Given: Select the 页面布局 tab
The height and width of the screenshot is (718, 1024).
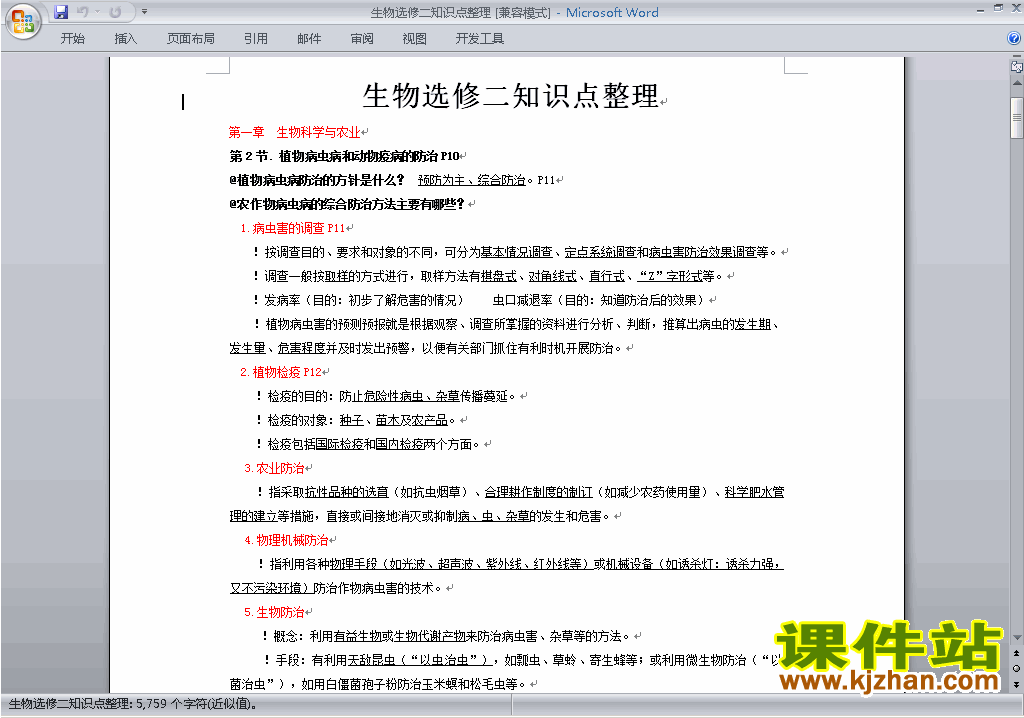Looking at the screenshot, I should [191, 39].
